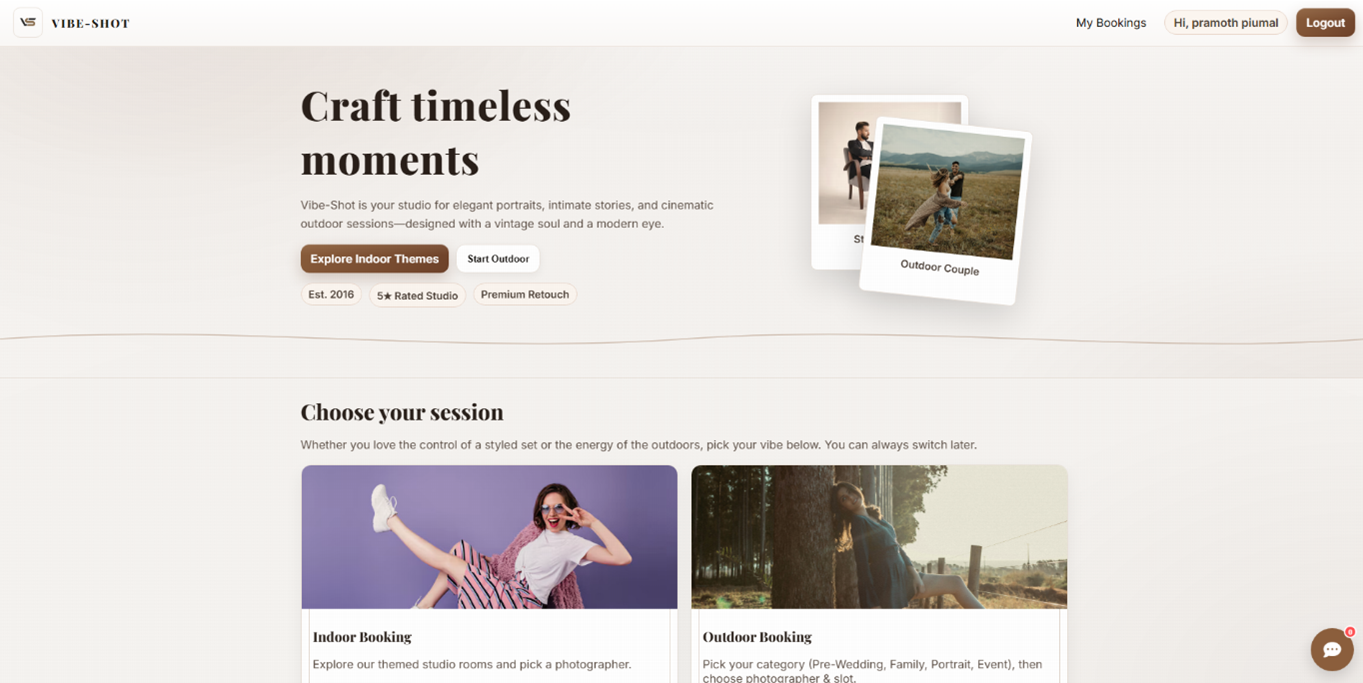This screenshot has width=1363, height=683.
Task: Click the Outdoor Booking card image
Action: (879, 537)
